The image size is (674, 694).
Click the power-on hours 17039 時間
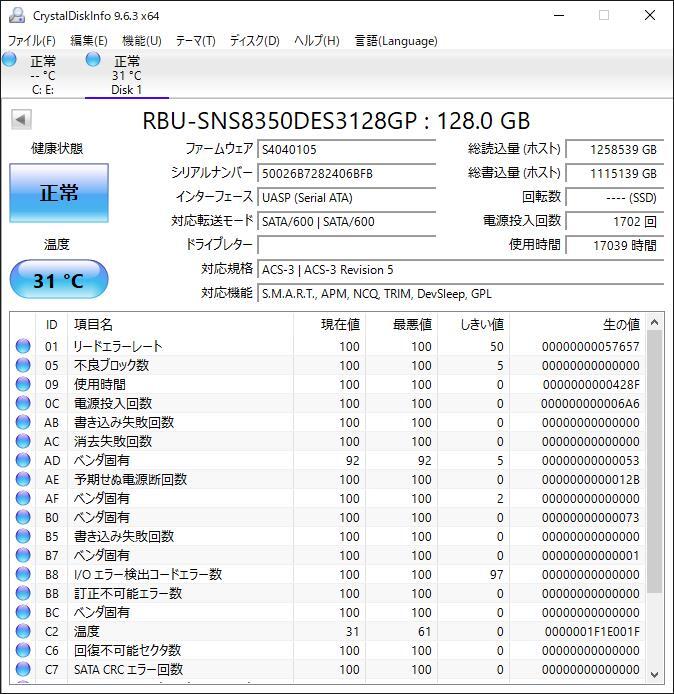coord(615,245)
